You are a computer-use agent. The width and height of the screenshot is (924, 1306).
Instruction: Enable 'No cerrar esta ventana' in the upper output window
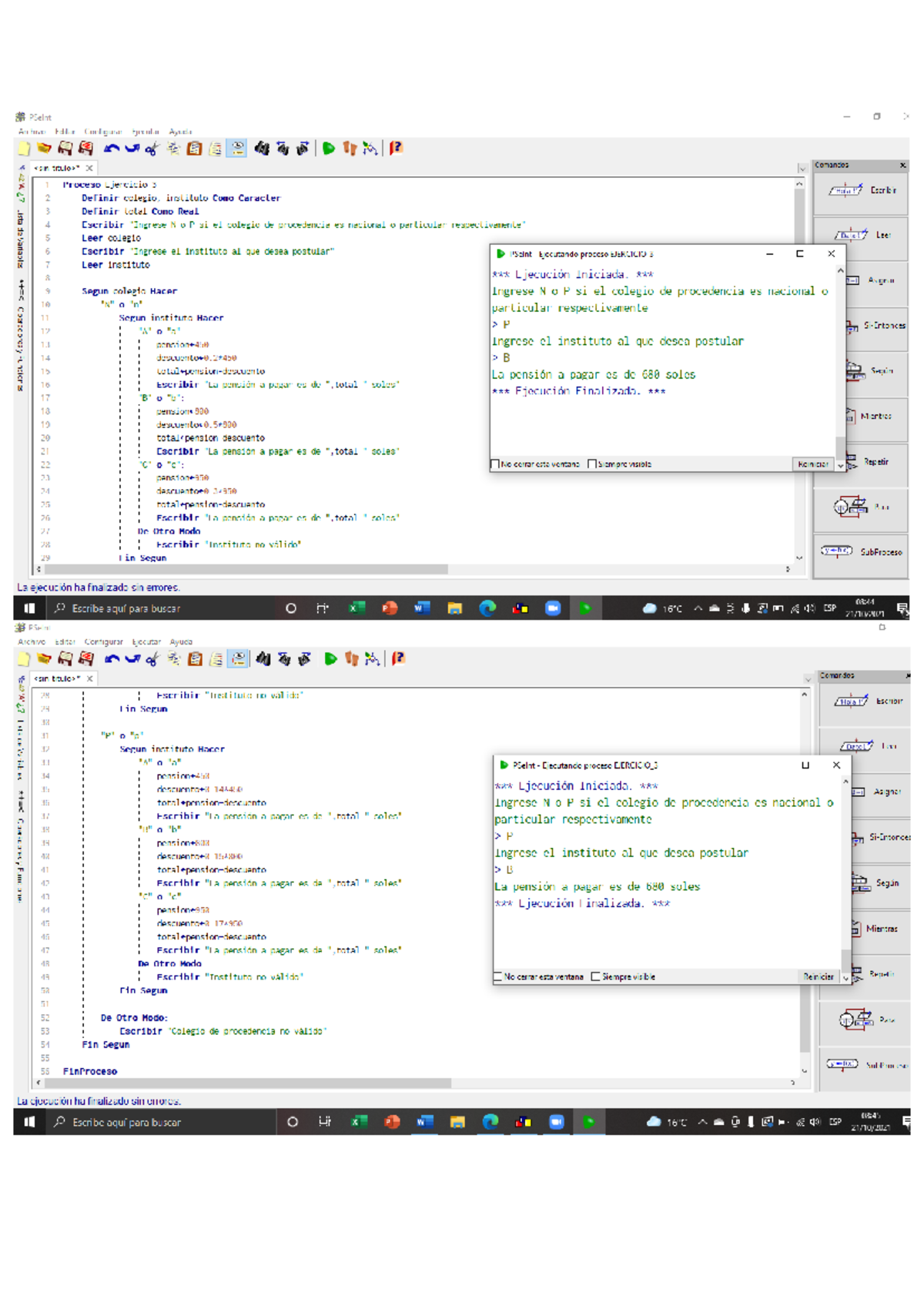tap(496, 464)
